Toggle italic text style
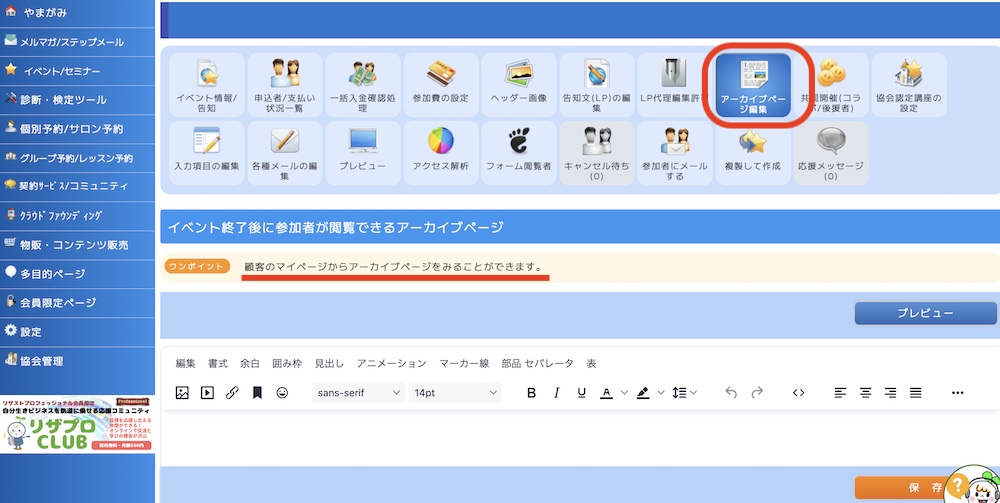 pos(557,393)
